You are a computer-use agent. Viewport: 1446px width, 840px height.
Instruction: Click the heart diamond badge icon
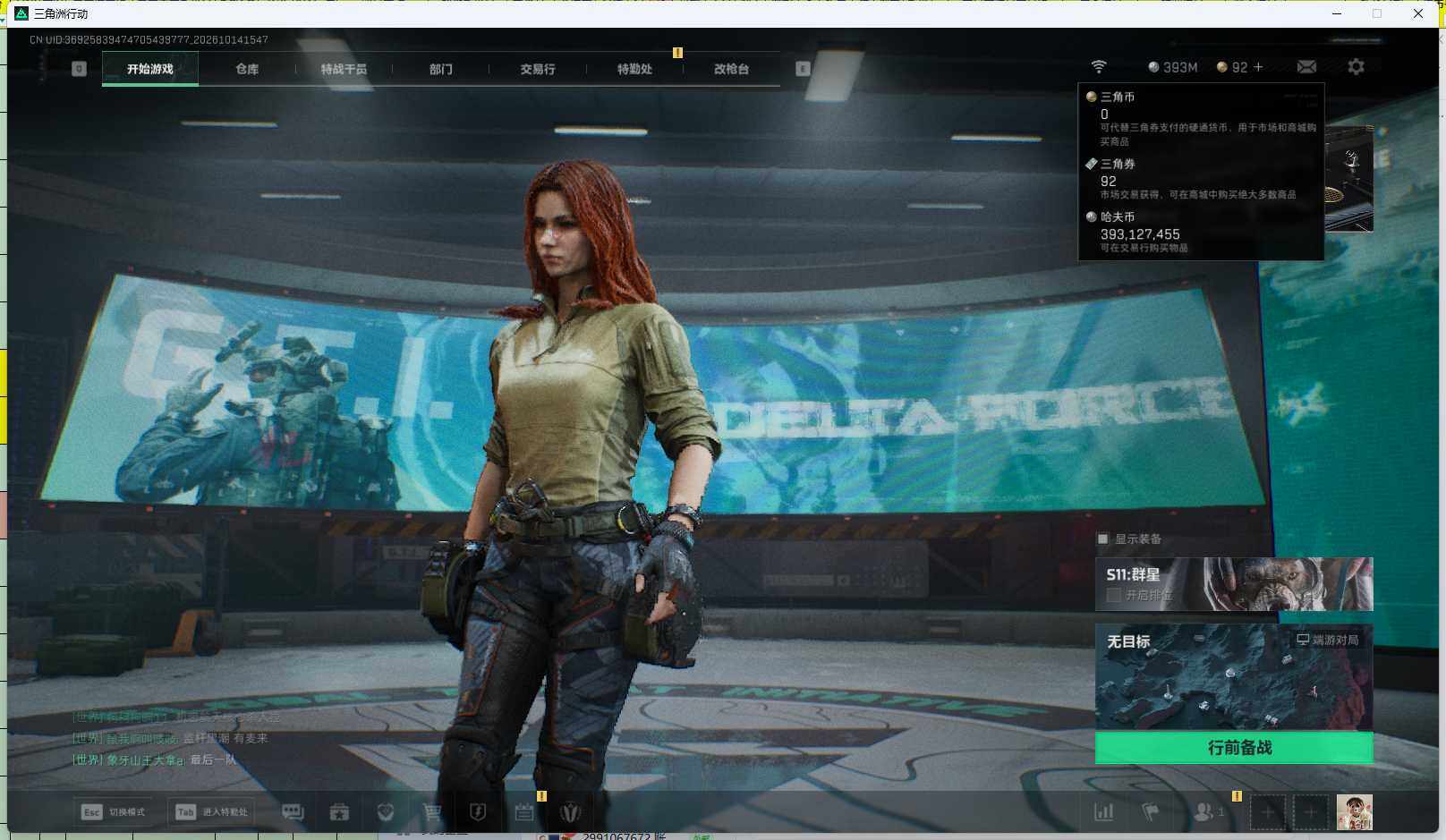(386, 812)
